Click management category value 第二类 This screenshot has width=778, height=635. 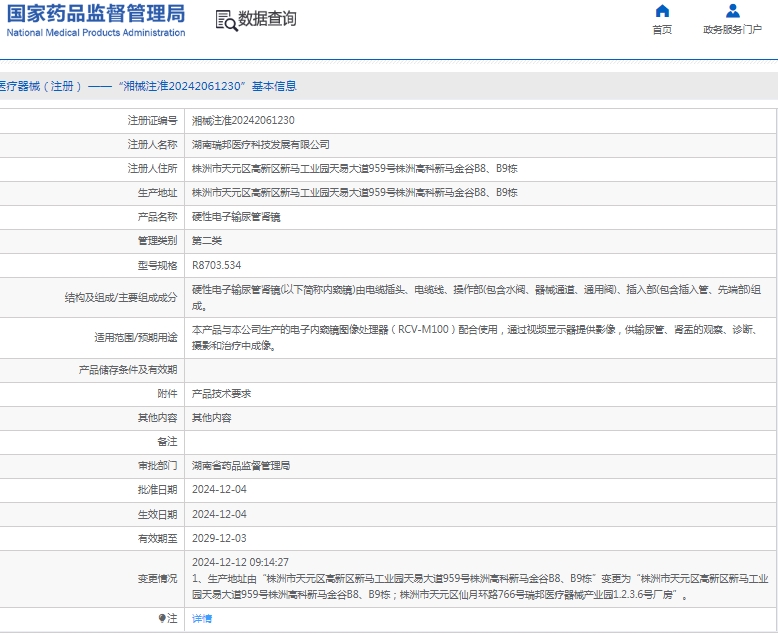pyautogui.click(x=207, y=241)
